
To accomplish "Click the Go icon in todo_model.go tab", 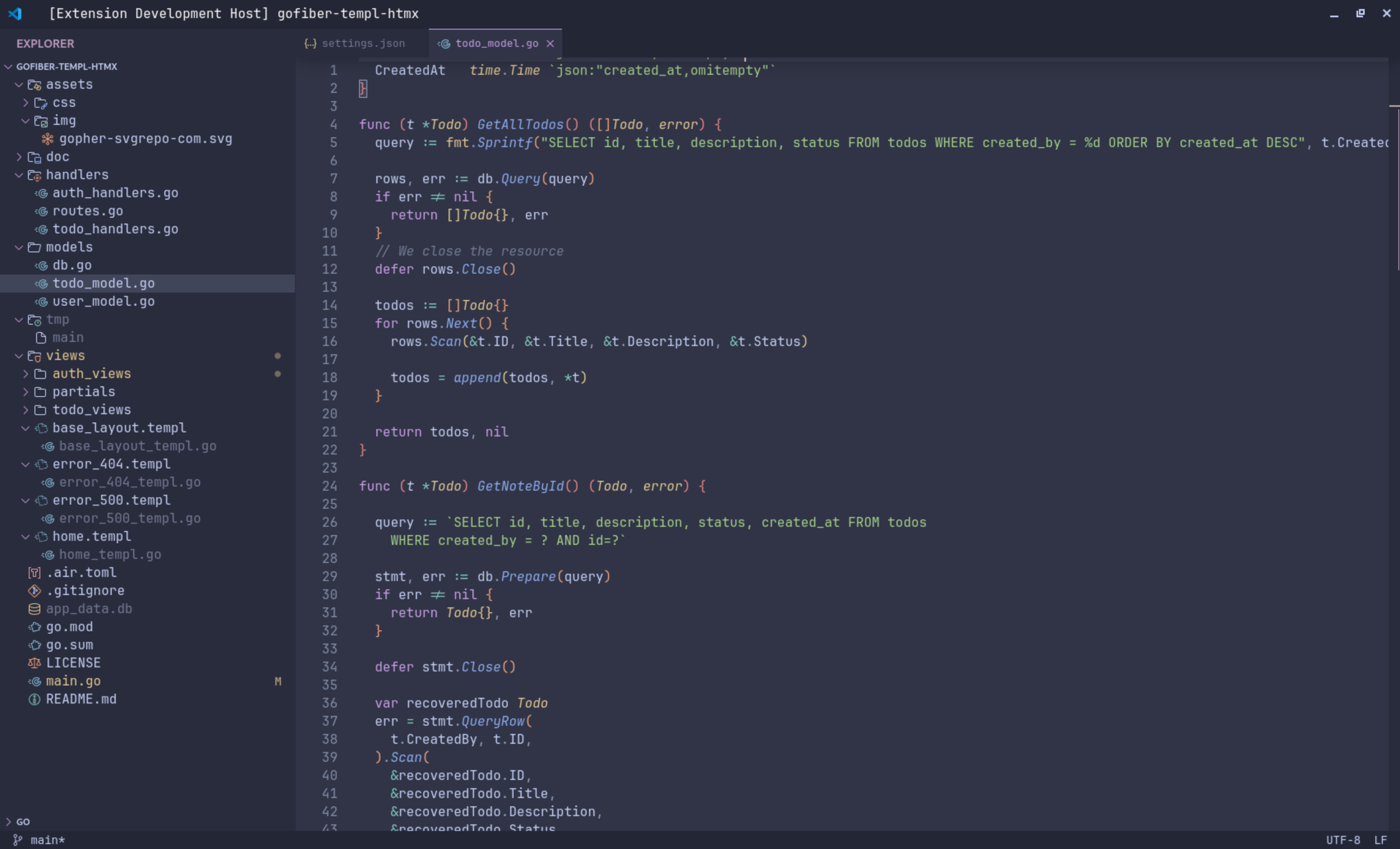I will pyautogui.click(x=444, y=44).
